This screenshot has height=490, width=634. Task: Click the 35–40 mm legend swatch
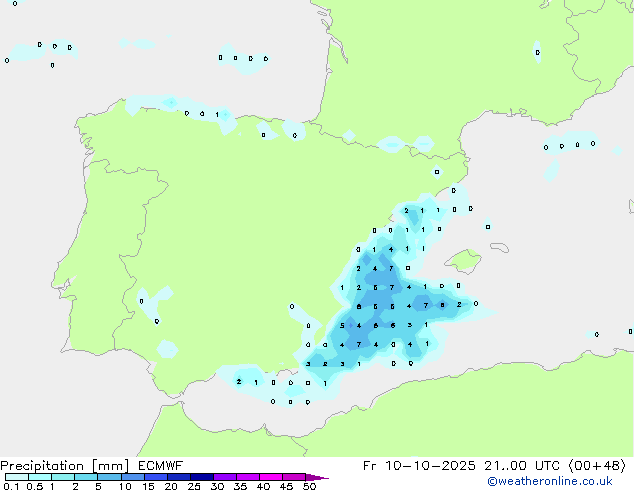[x=248, y=477]
